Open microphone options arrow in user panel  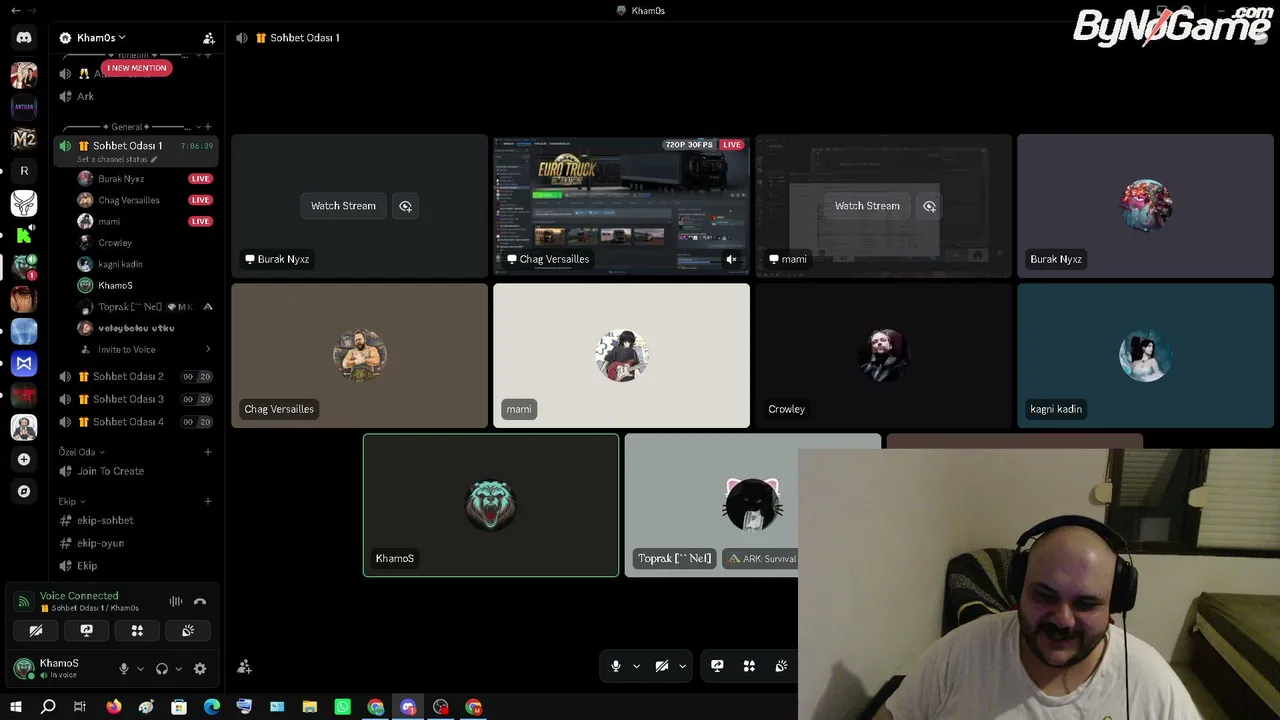pos(140,669)
